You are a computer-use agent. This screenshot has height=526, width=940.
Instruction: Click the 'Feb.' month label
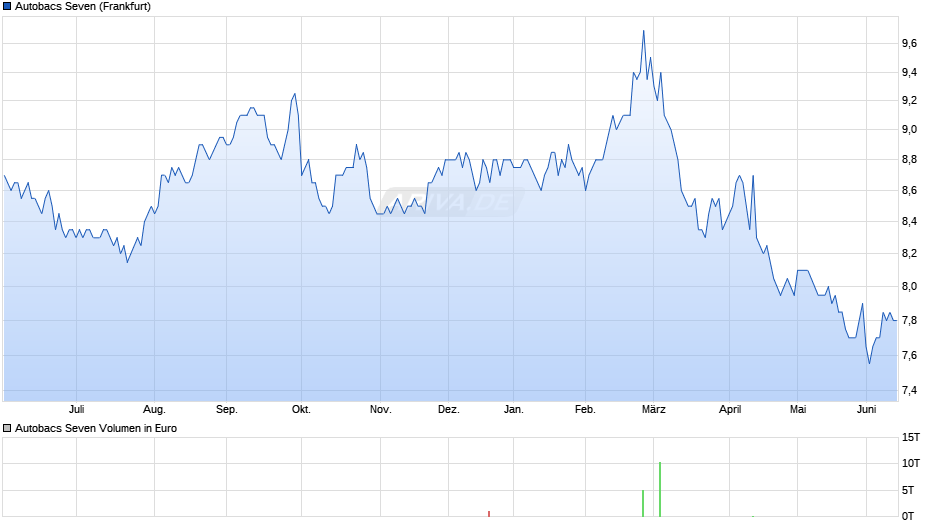pos(585,410)
